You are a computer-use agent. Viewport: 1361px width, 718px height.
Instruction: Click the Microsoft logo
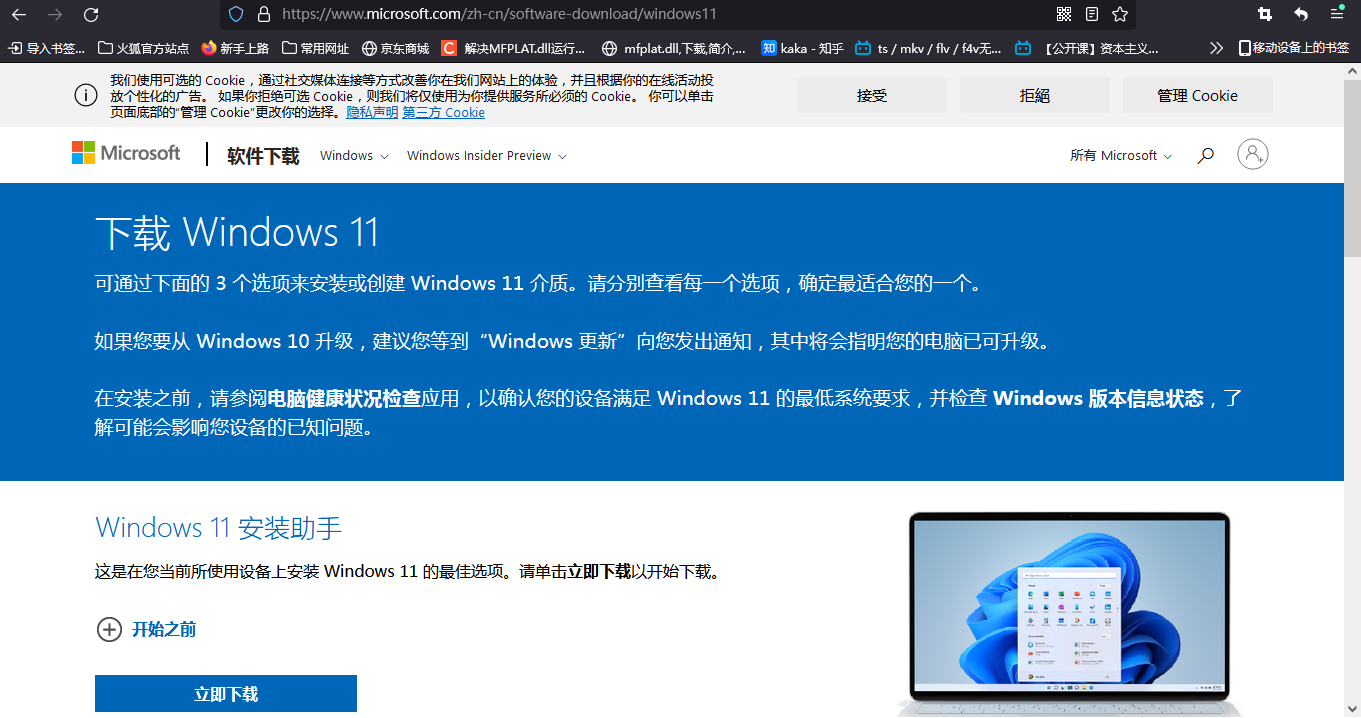(126, 153)
